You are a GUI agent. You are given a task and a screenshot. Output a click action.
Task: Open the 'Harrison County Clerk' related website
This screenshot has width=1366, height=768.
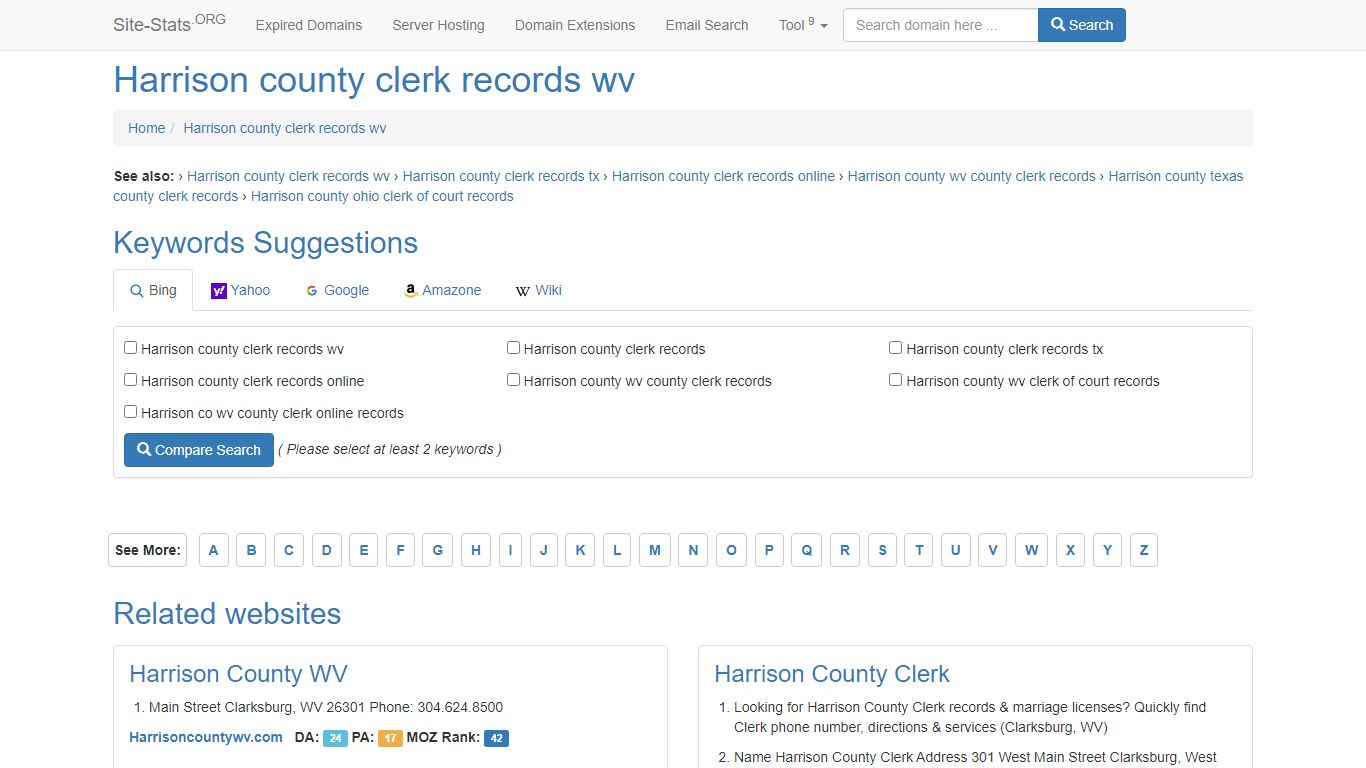(832, 674)
